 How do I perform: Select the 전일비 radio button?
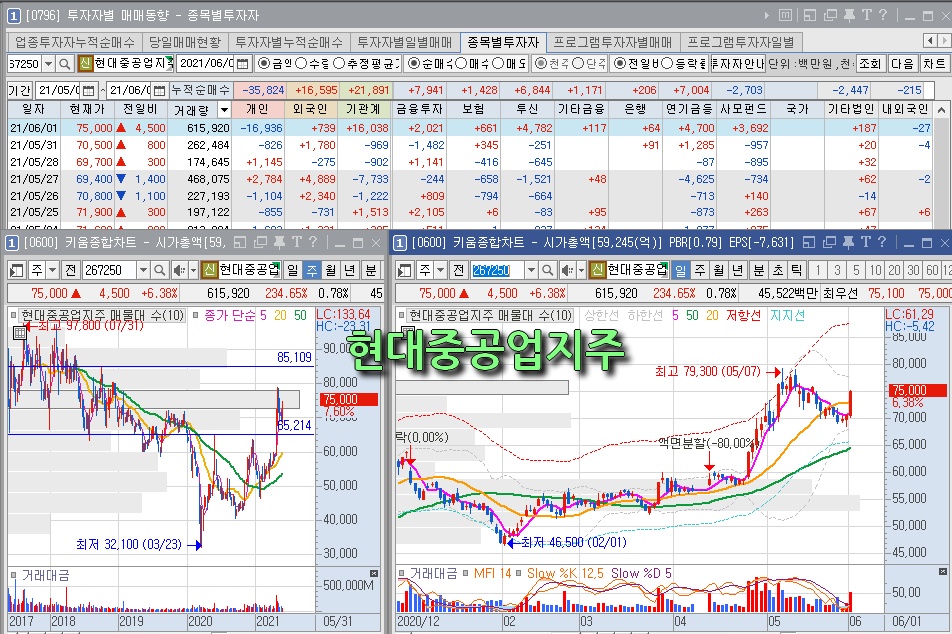coord(619,63)
